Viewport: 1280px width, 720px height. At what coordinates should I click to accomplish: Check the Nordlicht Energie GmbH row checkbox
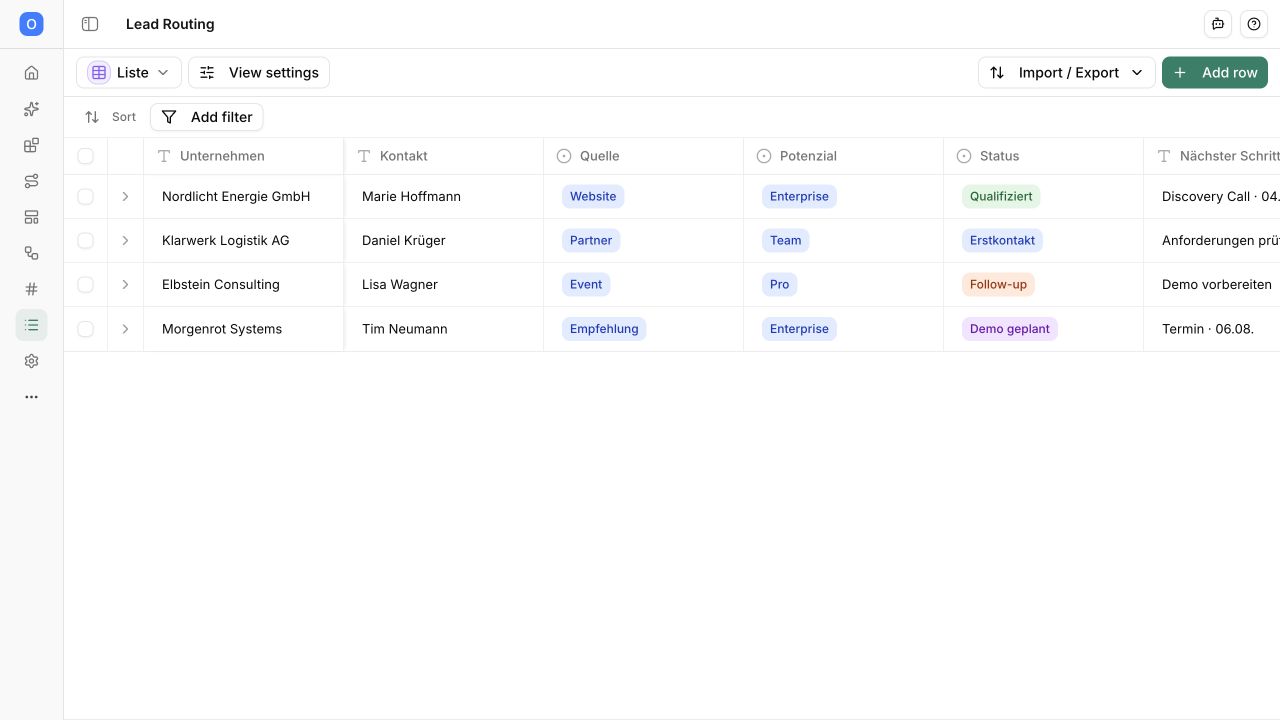pos(86,197)
